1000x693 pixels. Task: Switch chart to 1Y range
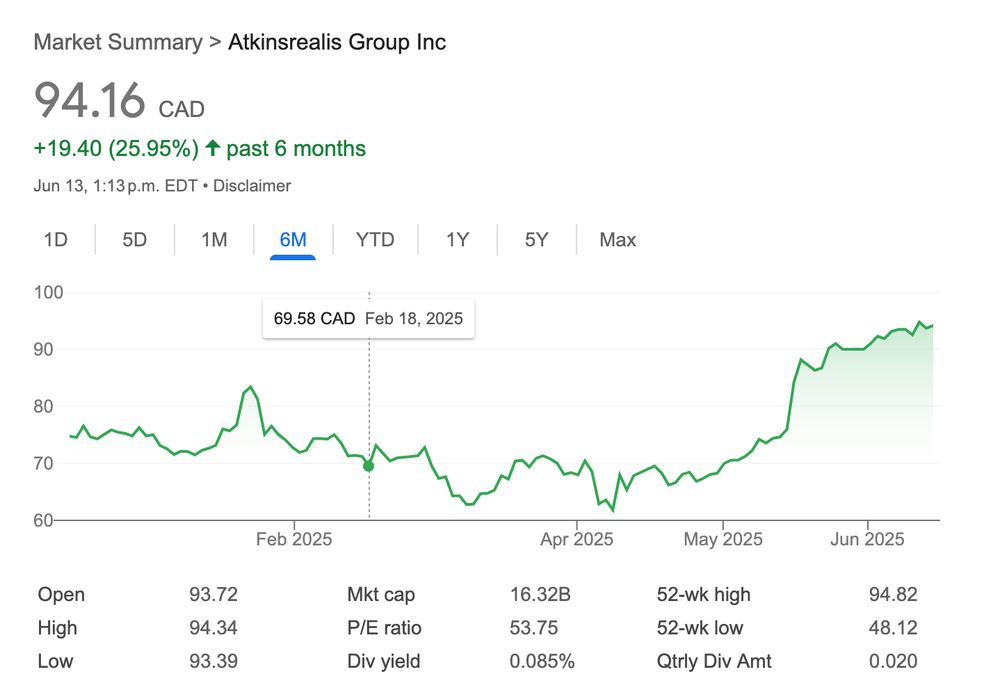457,240
